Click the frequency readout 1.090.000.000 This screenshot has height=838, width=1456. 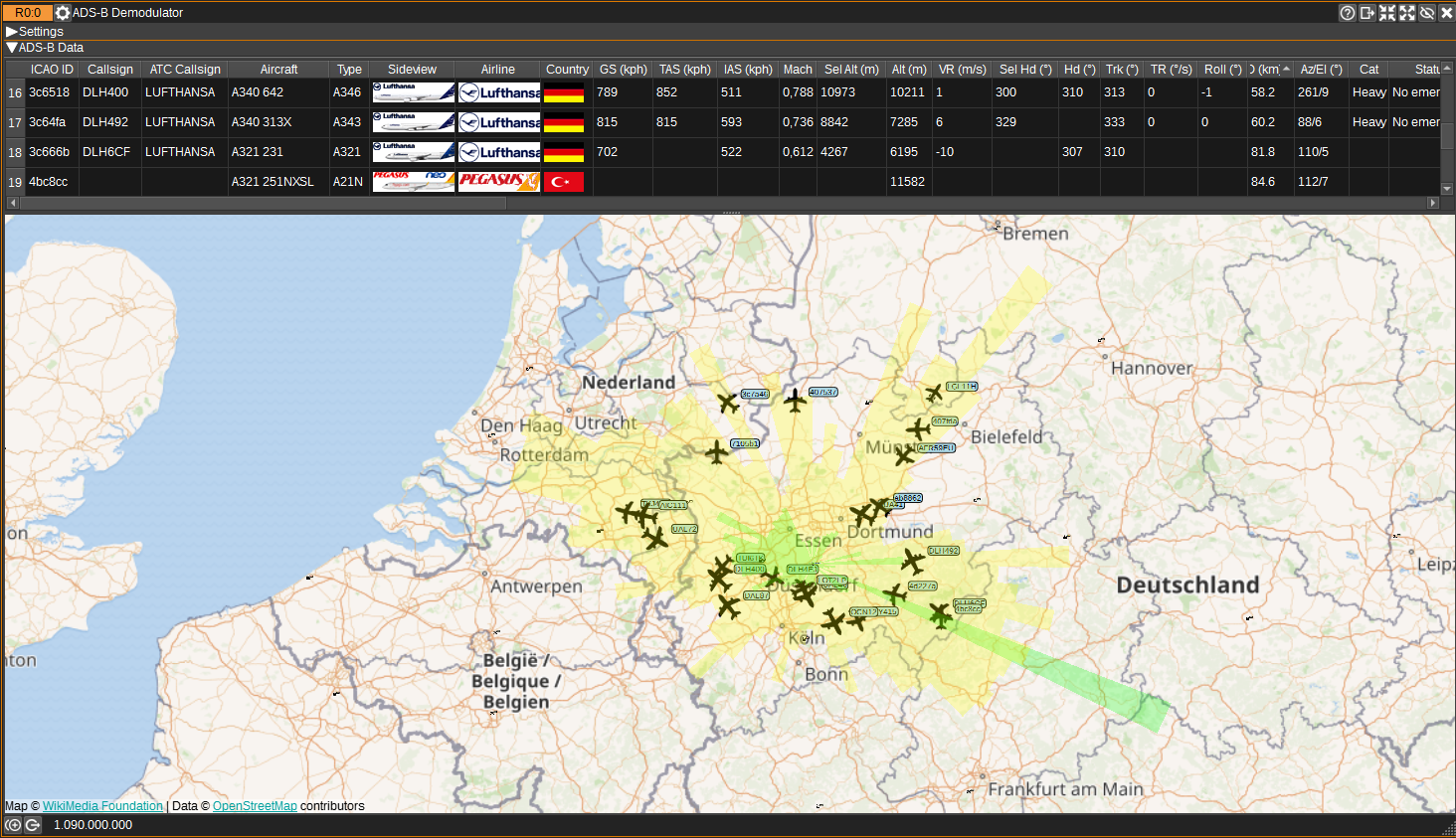click(x=92, y=824)
